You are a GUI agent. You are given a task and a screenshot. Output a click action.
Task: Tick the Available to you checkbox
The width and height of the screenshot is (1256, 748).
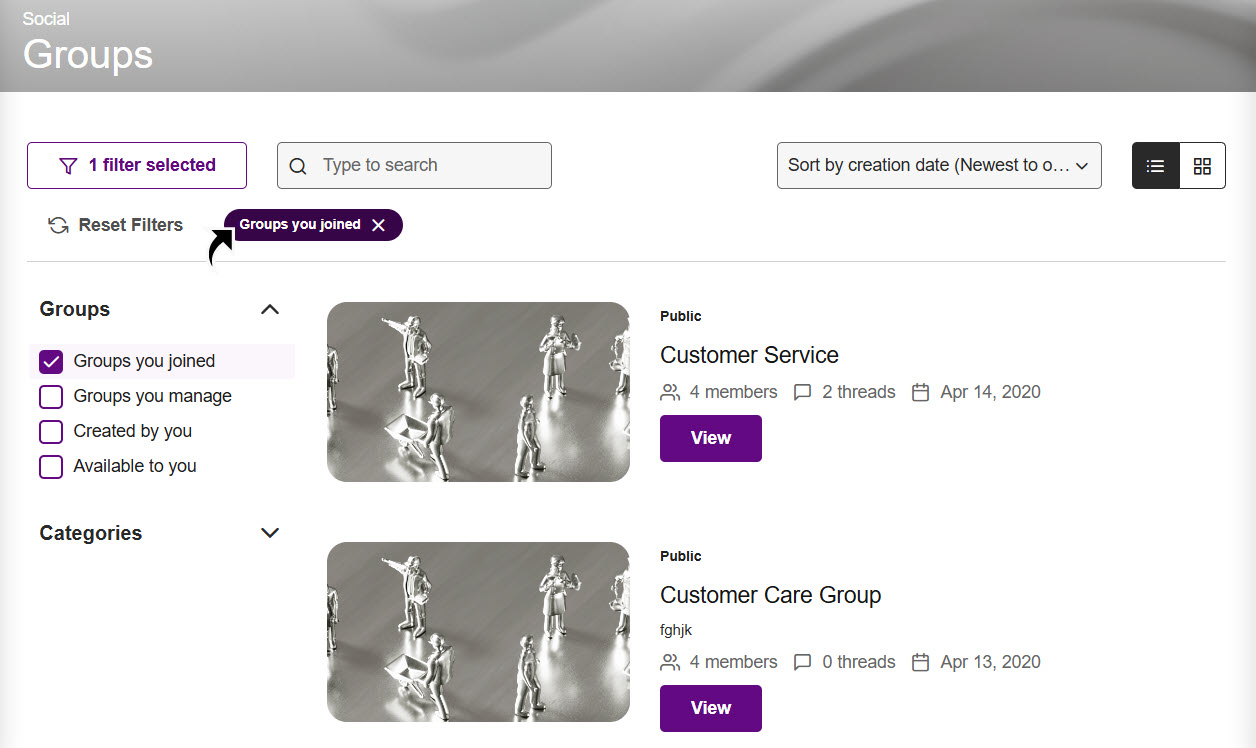[x=51, y=467]
